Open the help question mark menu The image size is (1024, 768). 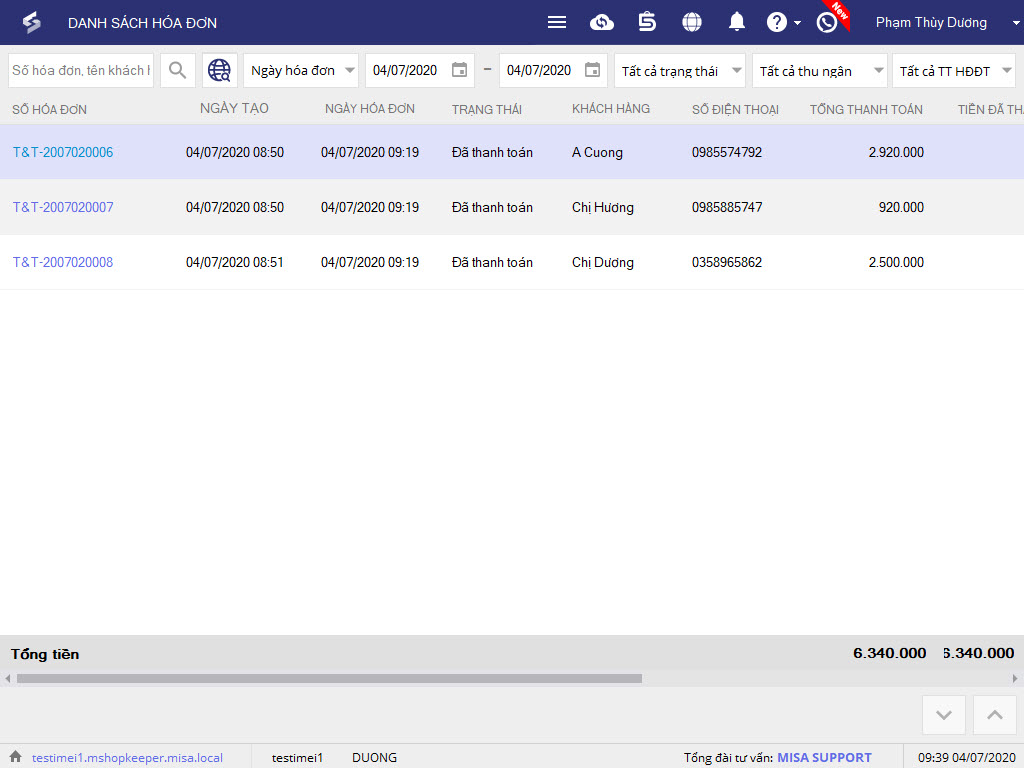point(777,22)
